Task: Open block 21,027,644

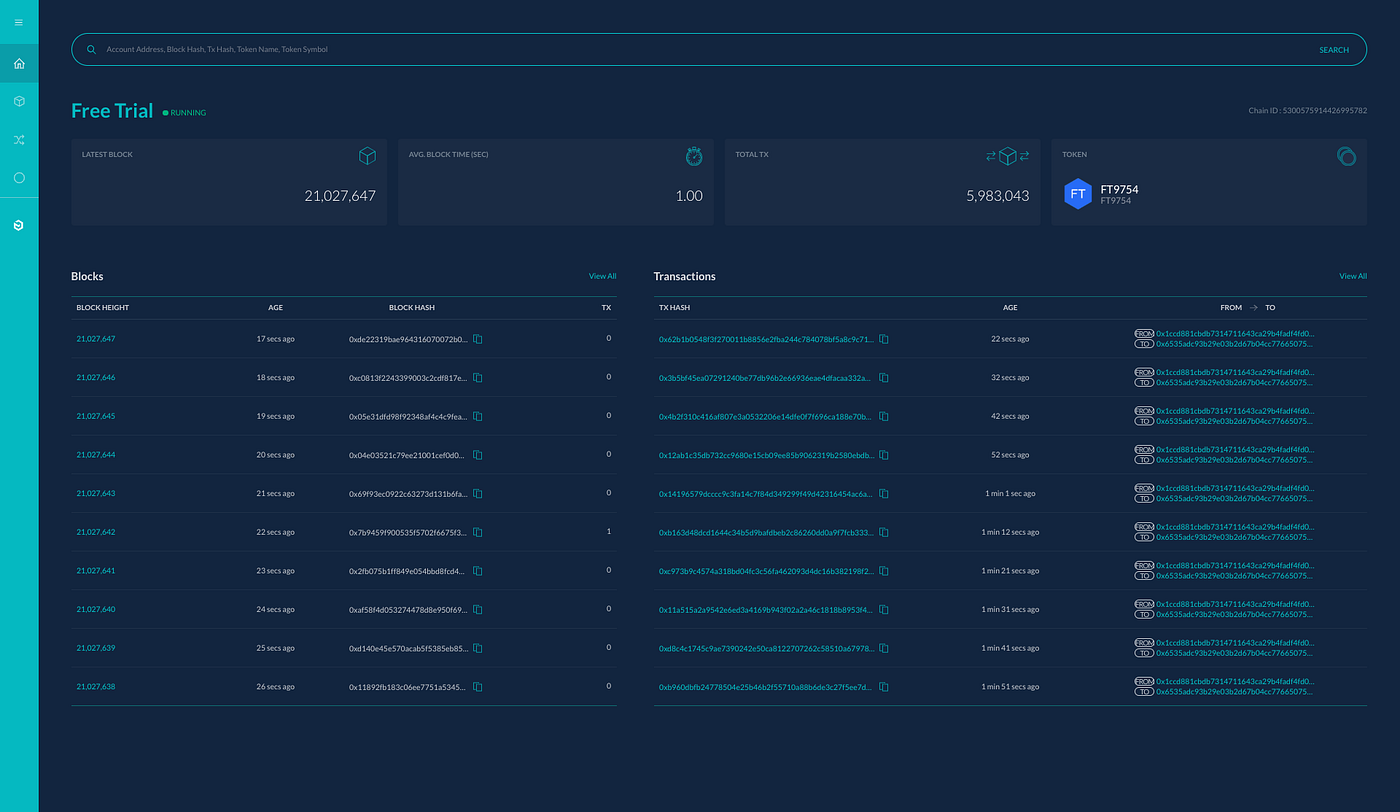Action: pyautogui.click(x=96, y=455)
